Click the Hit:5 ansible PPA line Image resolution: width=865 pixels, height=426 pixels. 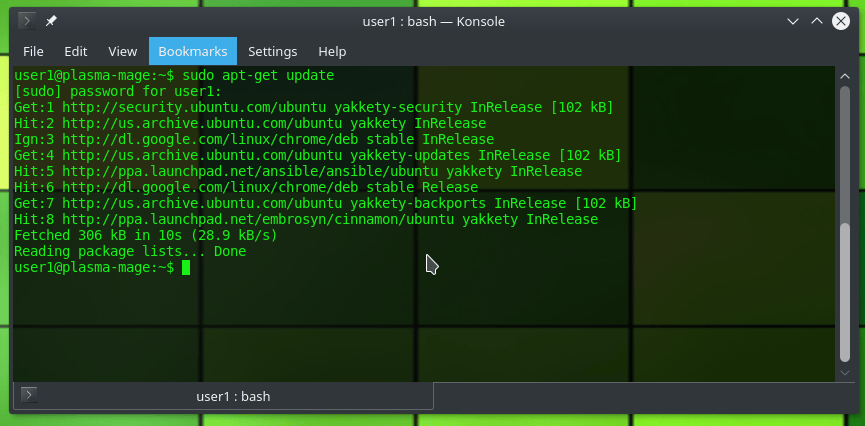coord(298,171)
